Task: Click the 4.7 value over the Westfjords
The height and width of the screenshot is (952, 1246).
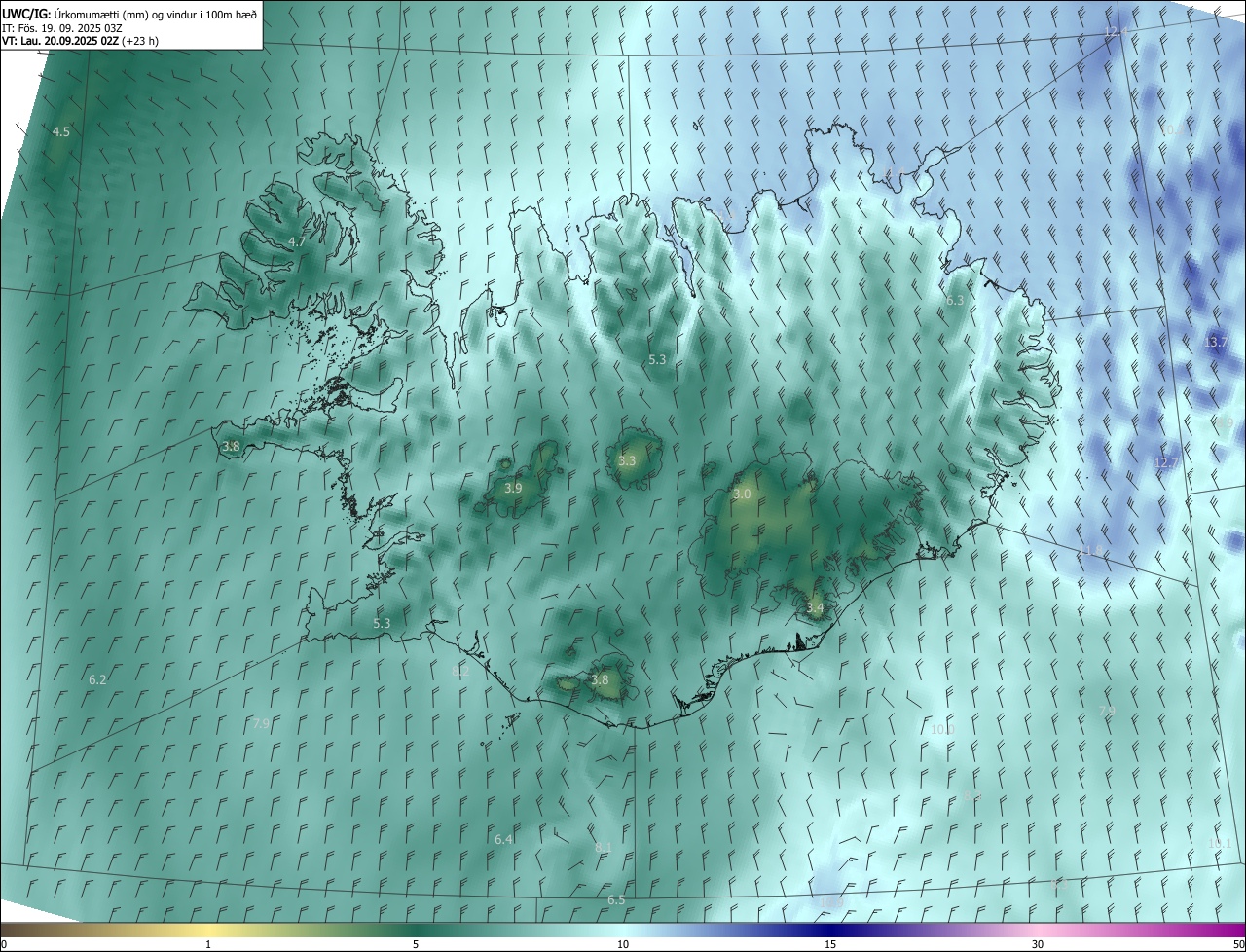Action: coord(297,241)
